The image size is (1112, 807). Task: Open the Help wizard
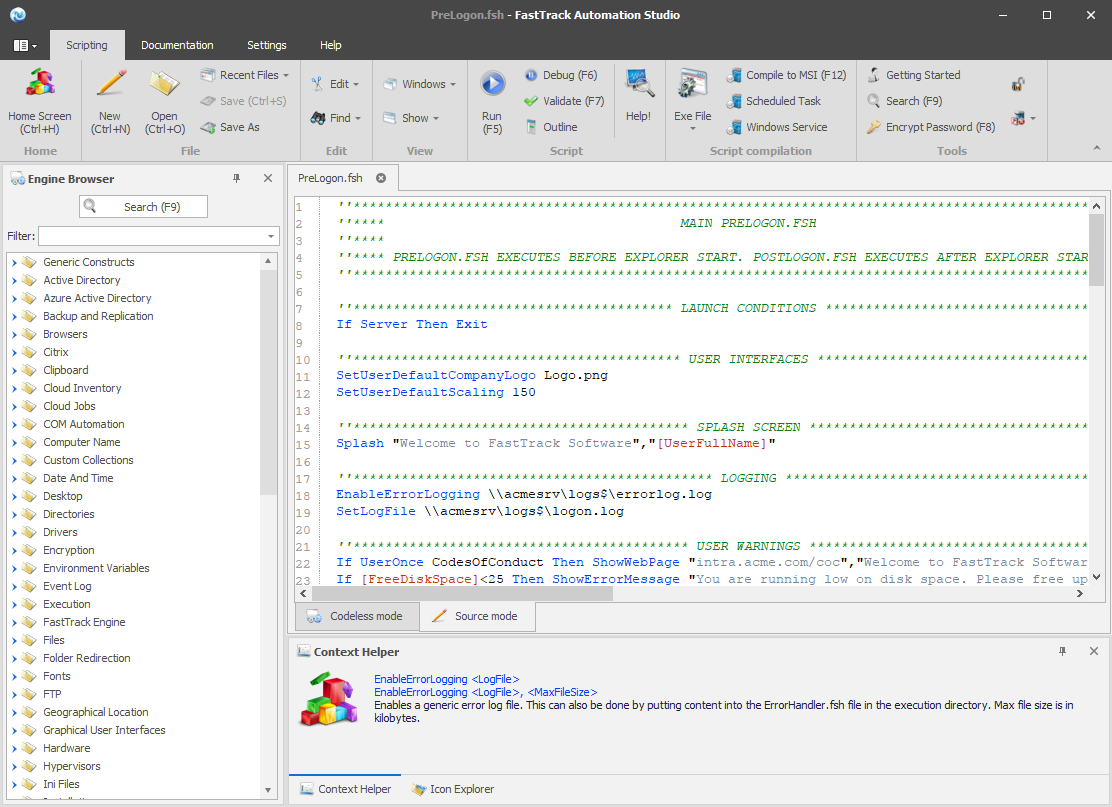click(638, 99)
